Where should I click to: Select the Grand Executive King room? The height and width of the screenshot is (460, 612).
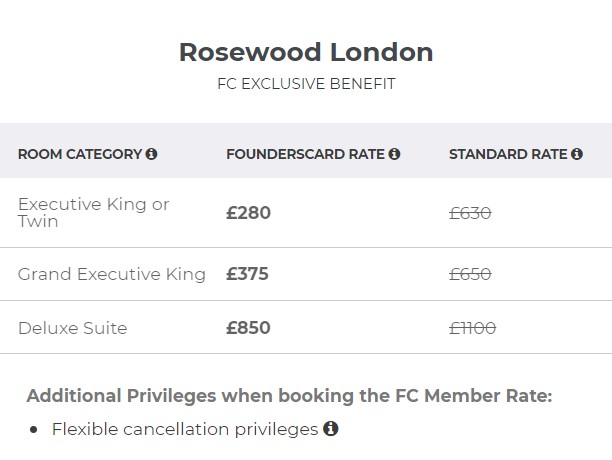click(112, 274)
